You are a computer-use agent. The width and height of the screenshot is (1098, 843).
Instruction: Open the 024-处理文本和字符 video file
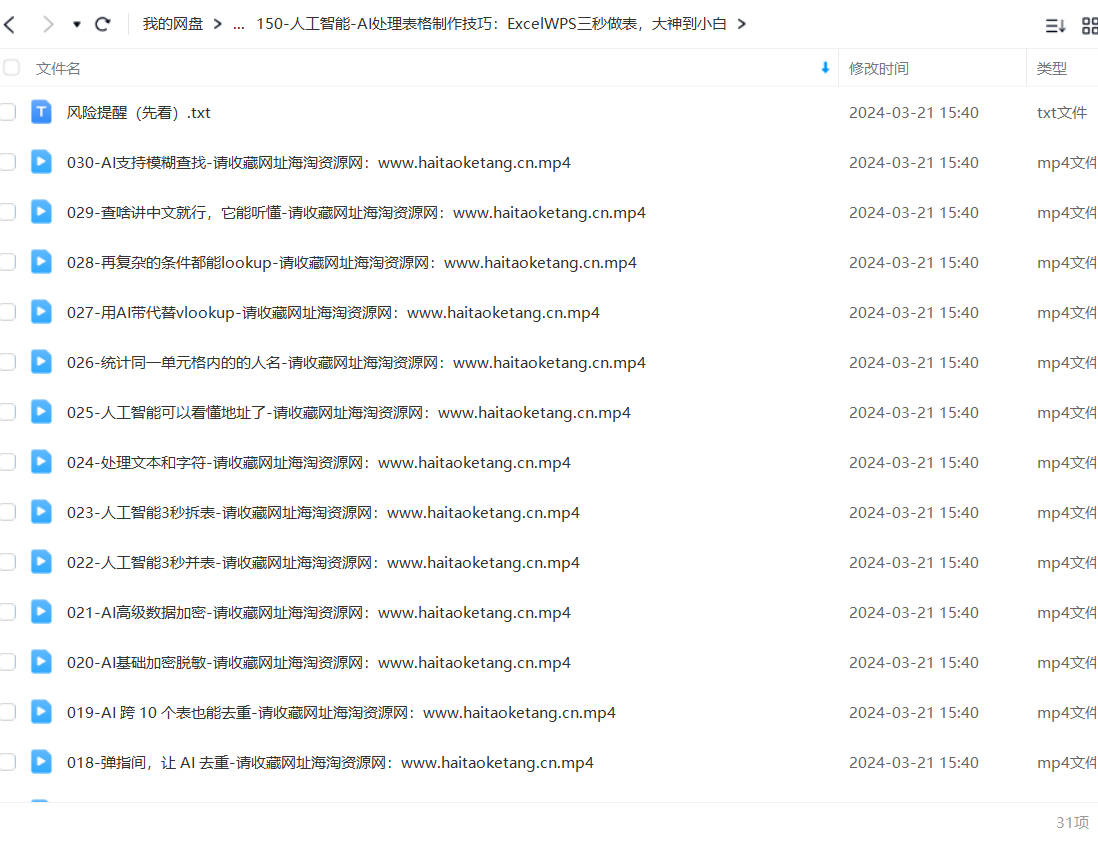click(x=319, y=463)
